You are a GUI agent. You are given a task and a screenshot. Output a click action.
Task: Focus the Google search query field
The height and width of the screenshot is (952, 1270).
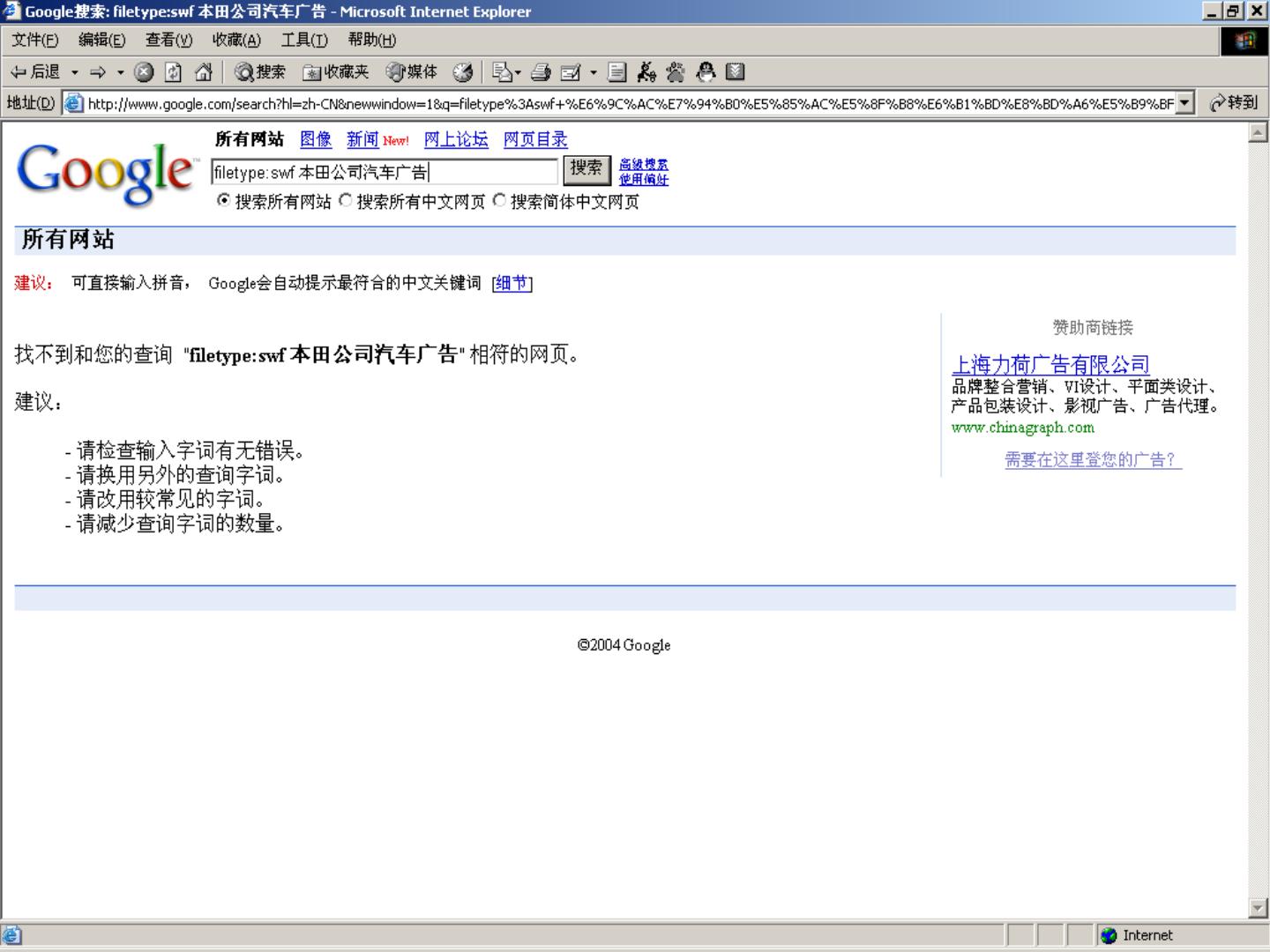385,172
